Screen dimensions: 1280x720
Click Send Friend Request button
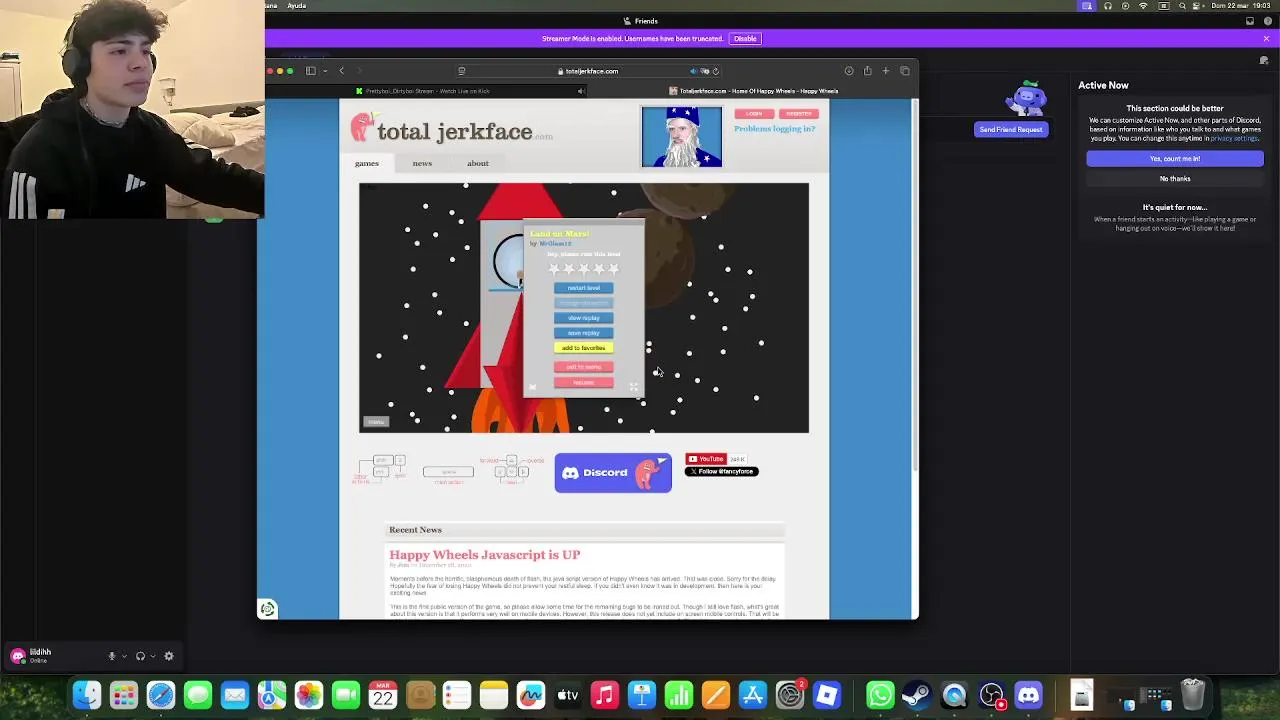coord(1011,129)
